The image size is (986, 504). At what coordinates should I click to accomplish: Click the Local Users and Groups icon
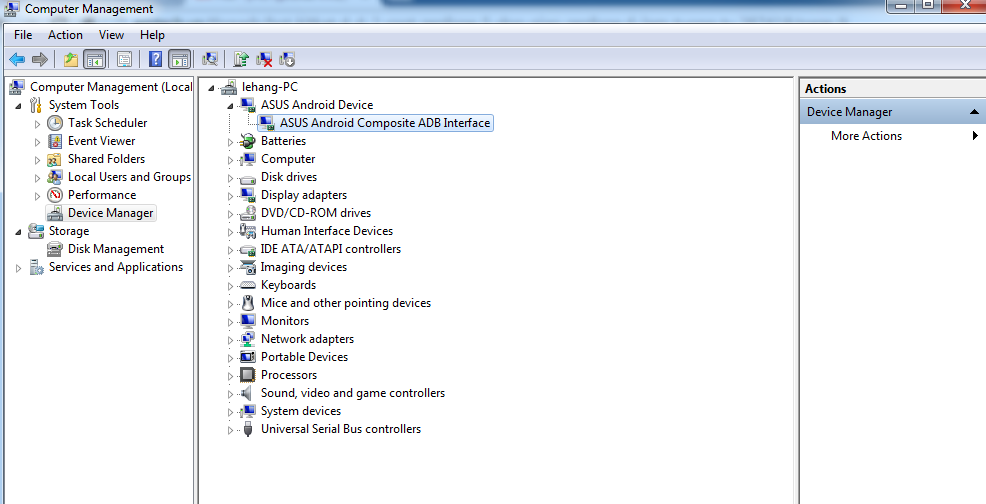click(55, 177)
